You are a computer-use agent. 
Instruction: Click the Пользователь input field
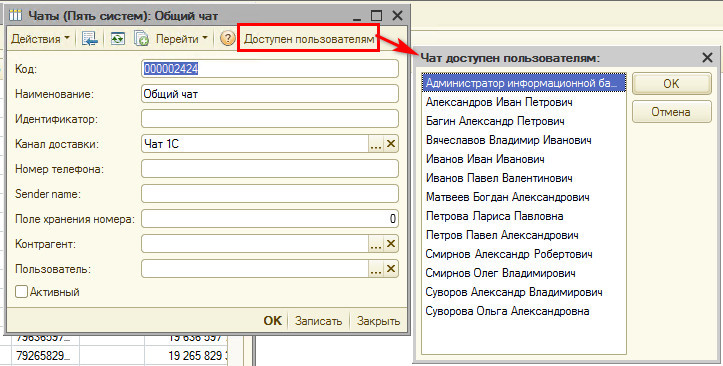(255, 269)
